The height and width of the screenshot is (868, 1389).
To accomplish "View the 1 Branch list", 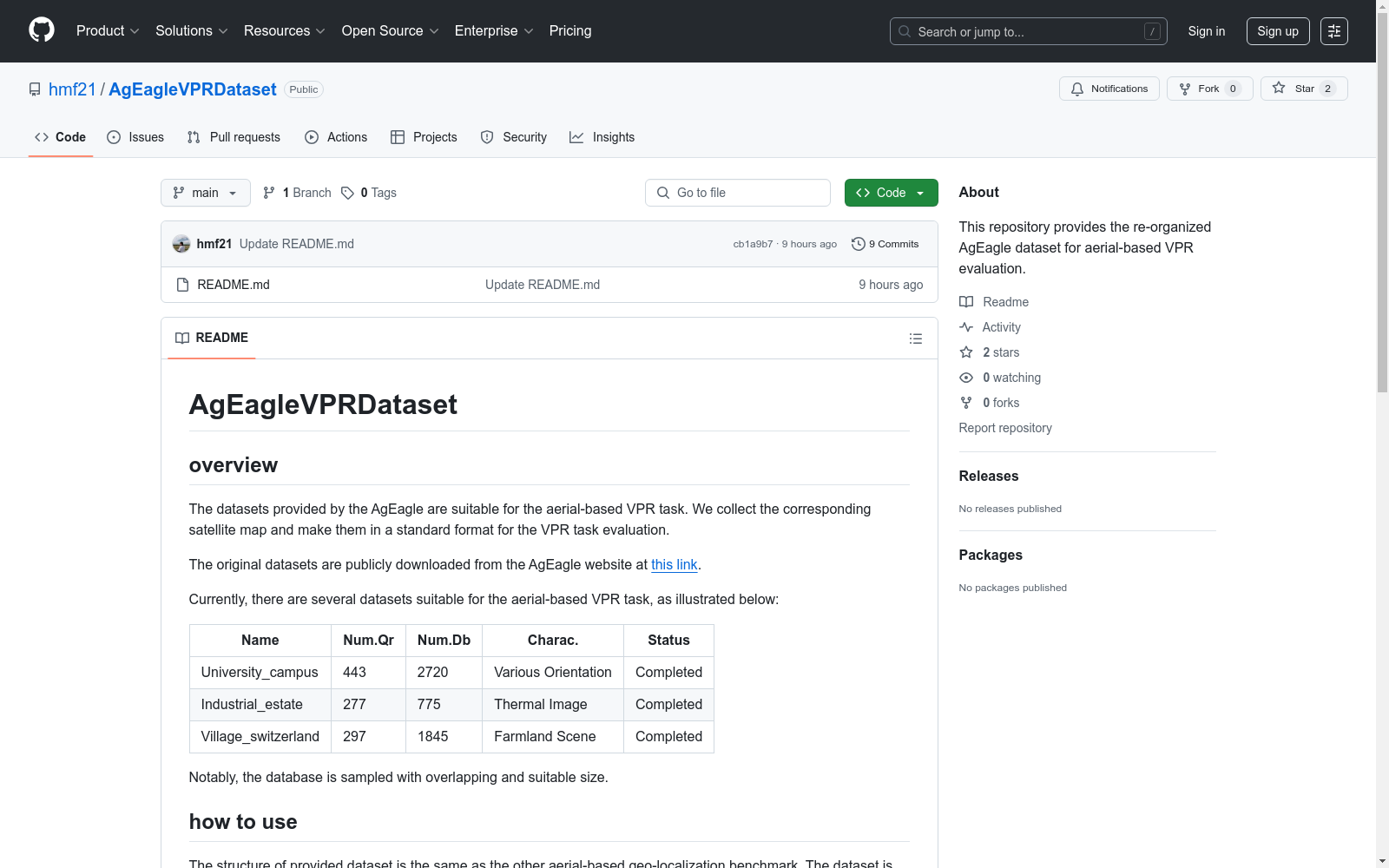I will point(297,193).
